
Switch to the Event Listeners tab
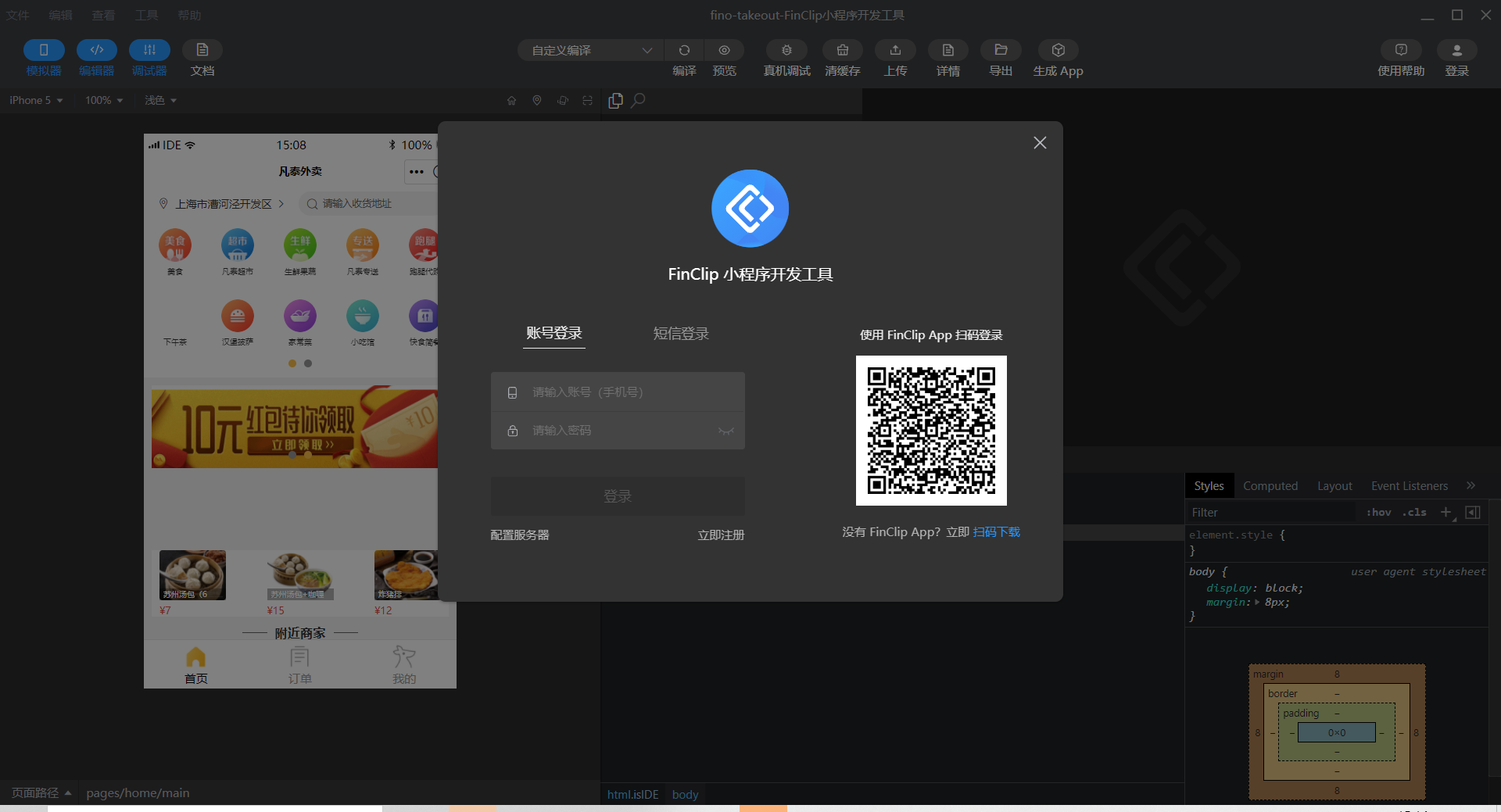[x=1410, y=486]
